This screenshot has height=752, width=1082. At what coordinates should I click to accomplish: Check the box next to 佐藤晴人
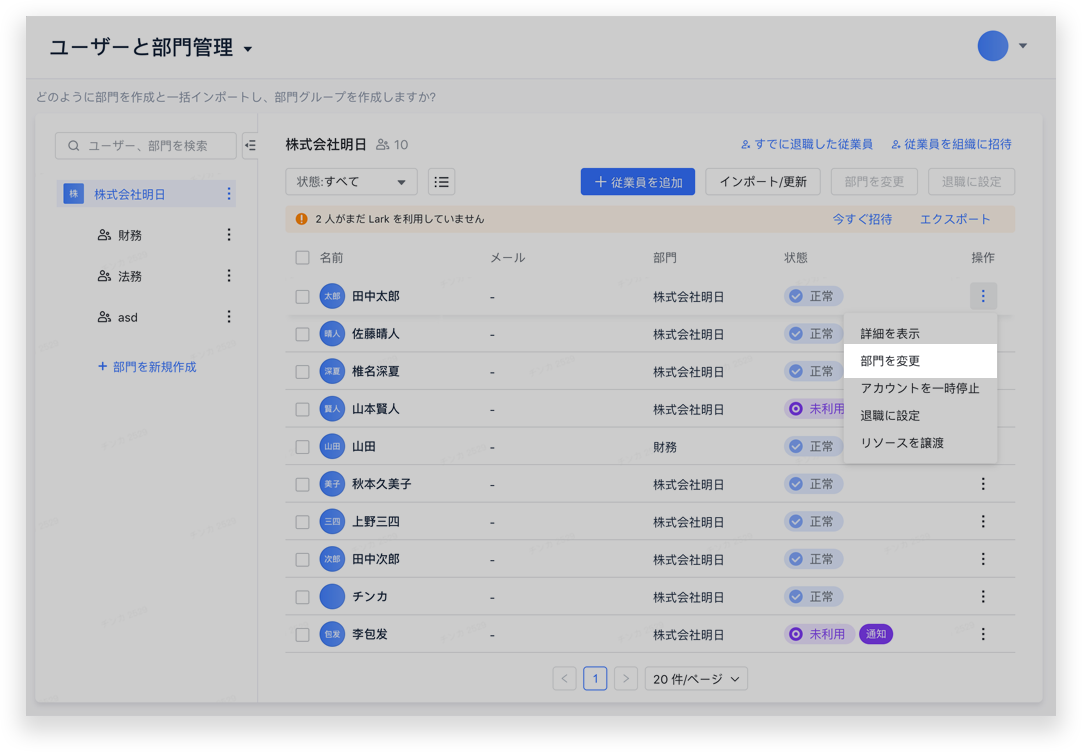click(302, 334)
